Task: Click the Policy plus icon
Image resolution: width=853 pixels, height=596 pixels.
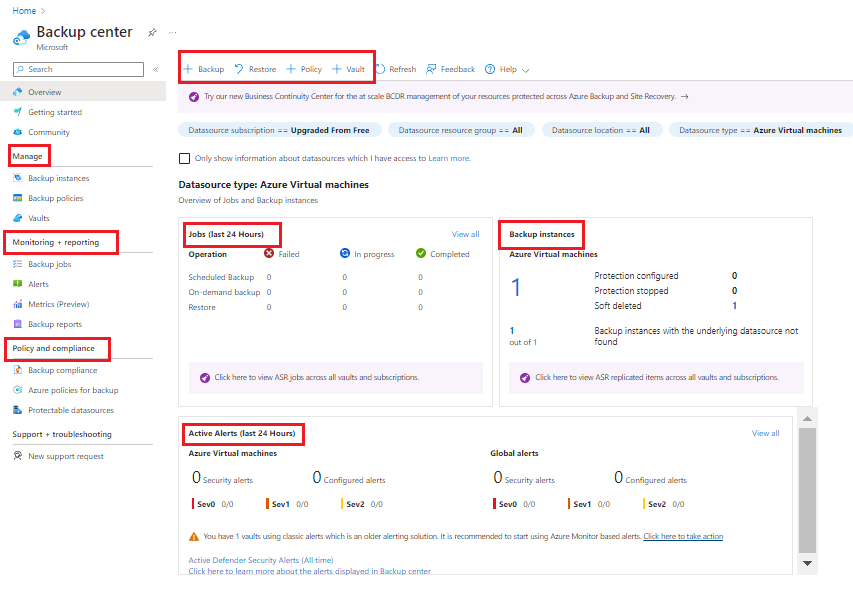Action: coord(290,69)
